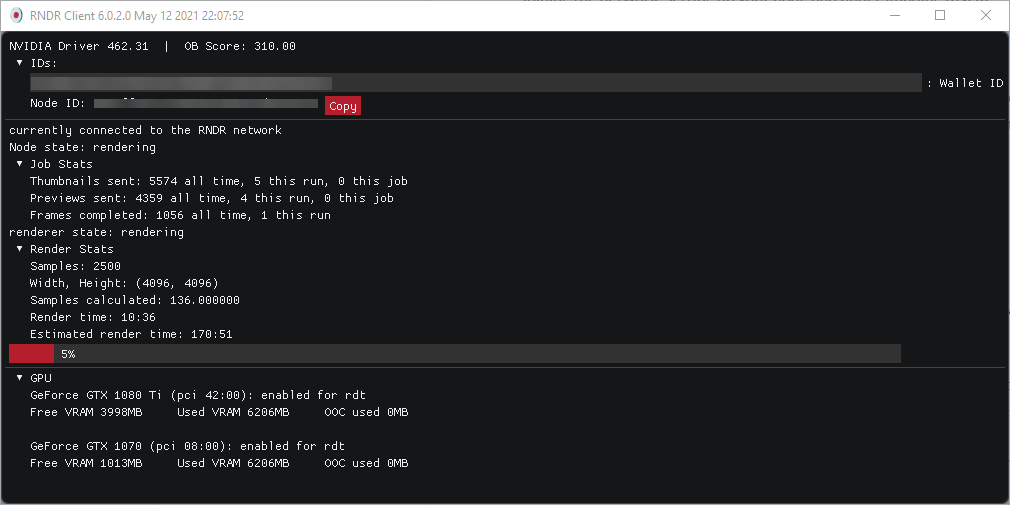Click 'Render time: 10:36' row
The image size is (1010, 505).
point(93,317)
